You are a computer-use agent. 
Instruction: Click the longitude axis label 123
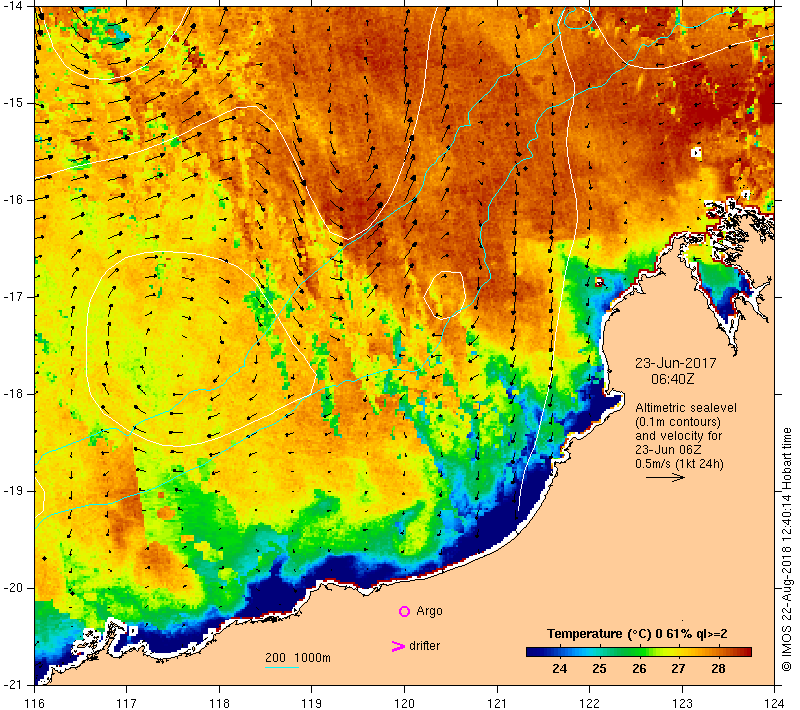pos(682,703)
